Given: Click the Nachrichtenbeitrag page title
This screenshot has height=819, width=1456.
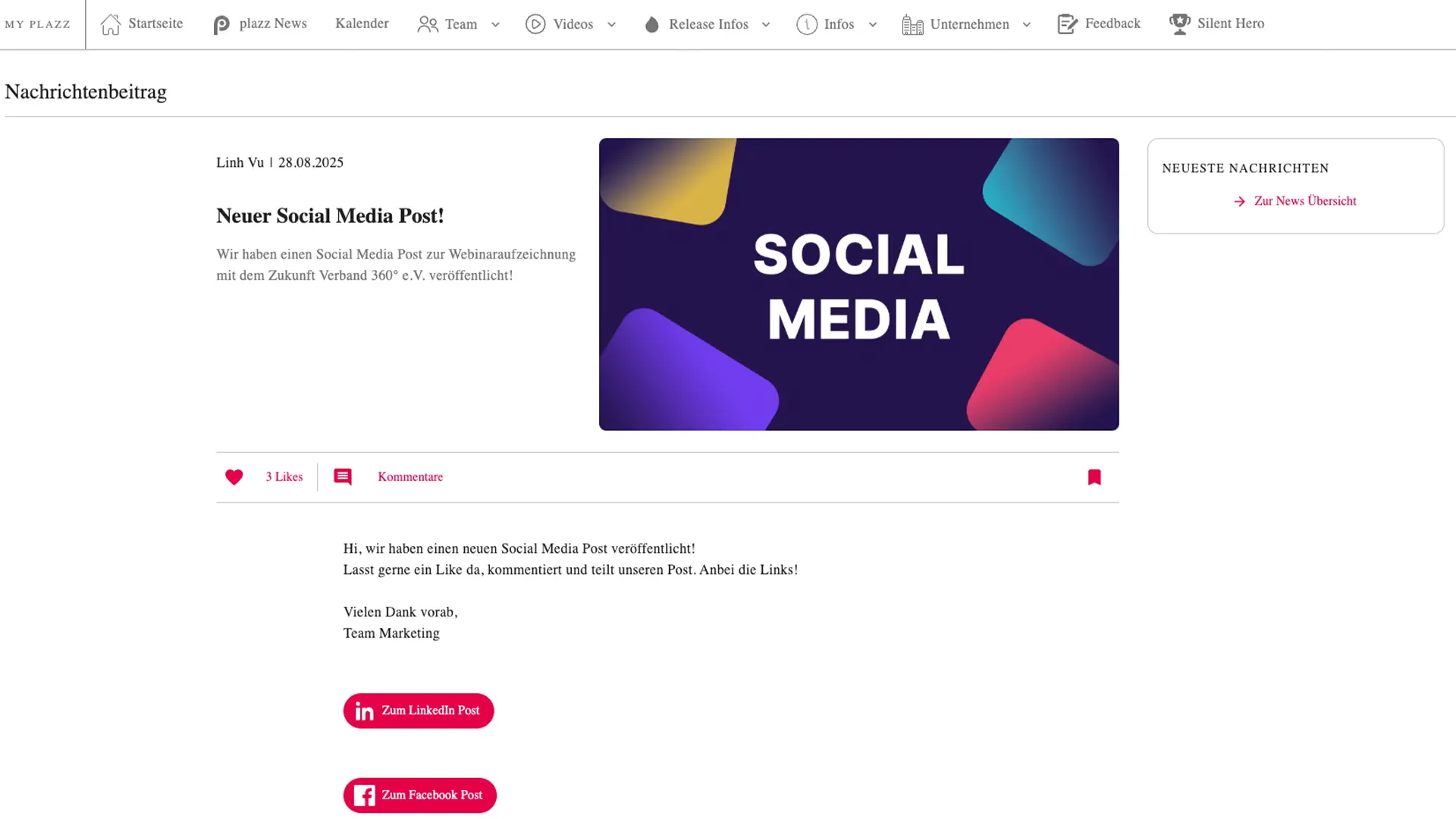Looking at the screenshot, I should click(x=86, y=92).
